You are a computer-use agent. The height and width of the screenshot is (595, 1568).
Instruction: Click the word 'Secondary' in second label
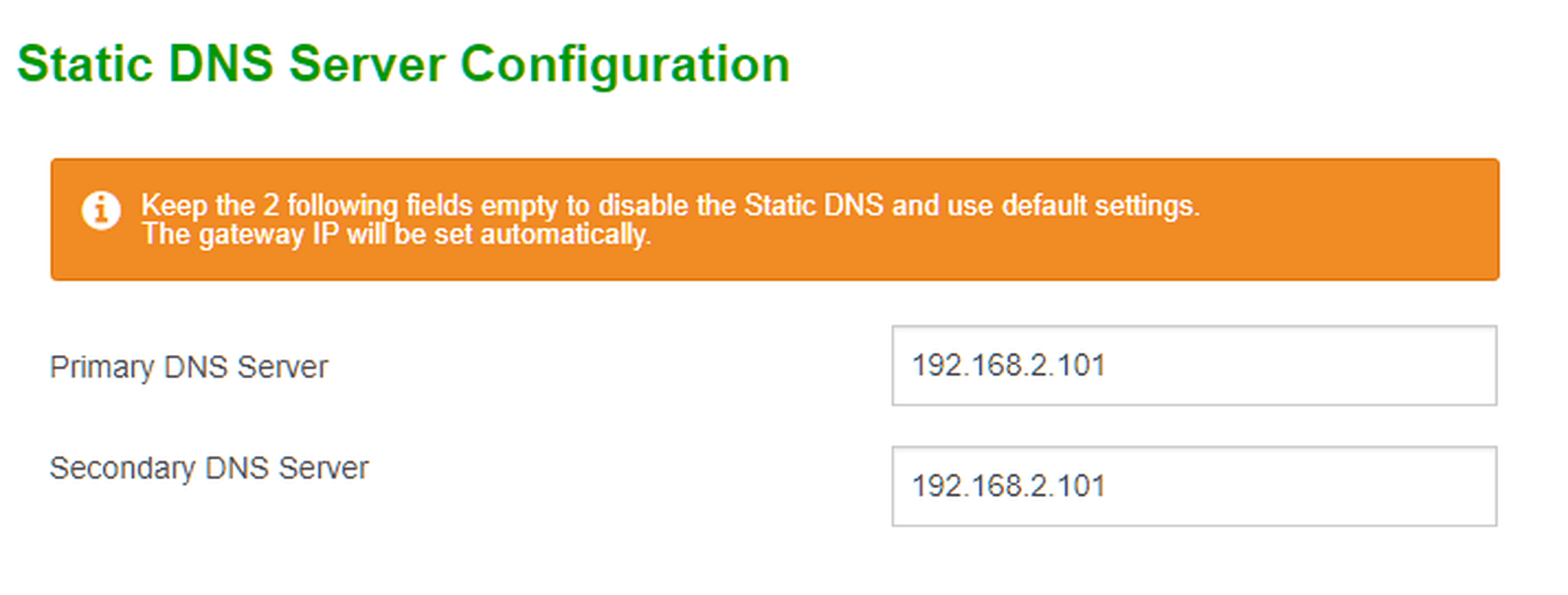coord(123,468)
